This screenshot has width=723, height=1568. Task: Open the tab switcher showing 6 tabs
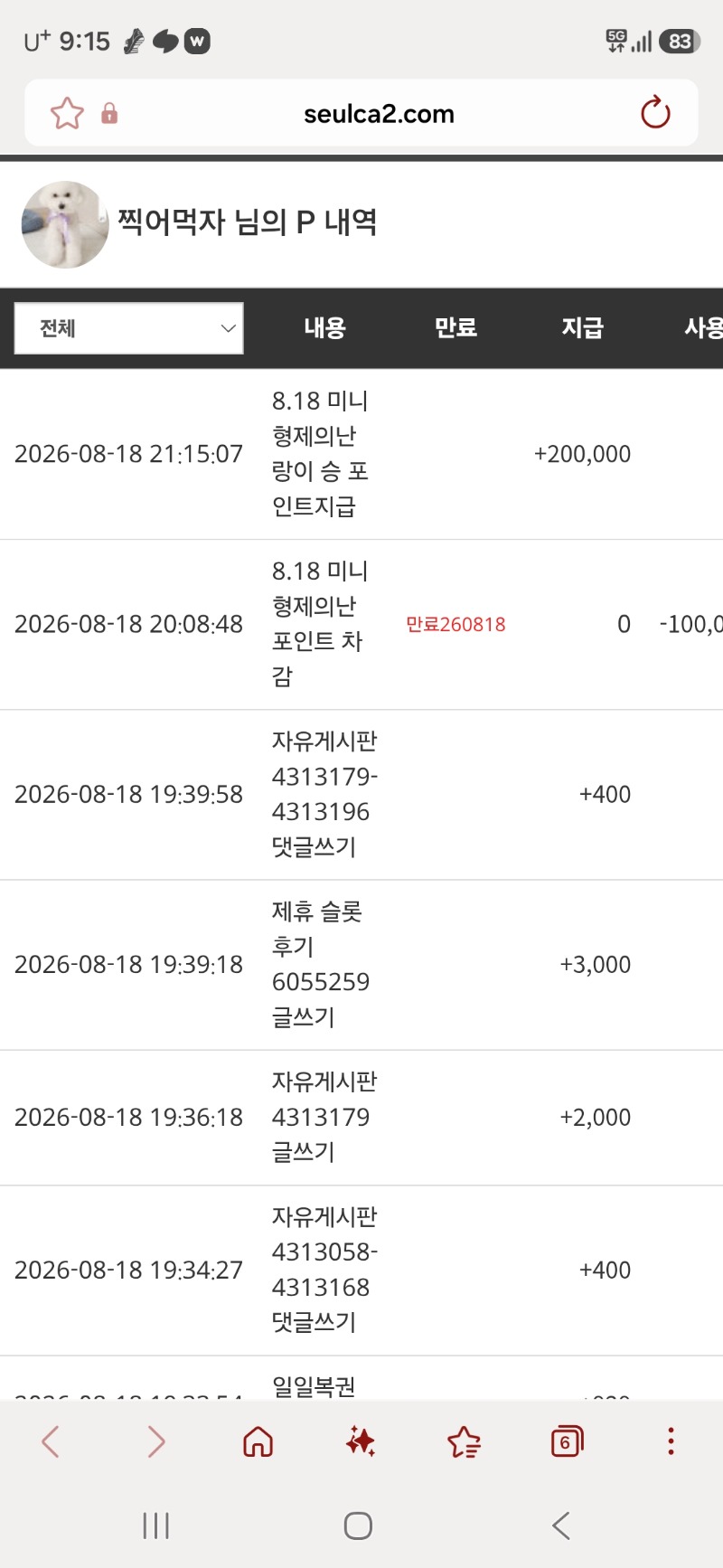(567, 1441)
